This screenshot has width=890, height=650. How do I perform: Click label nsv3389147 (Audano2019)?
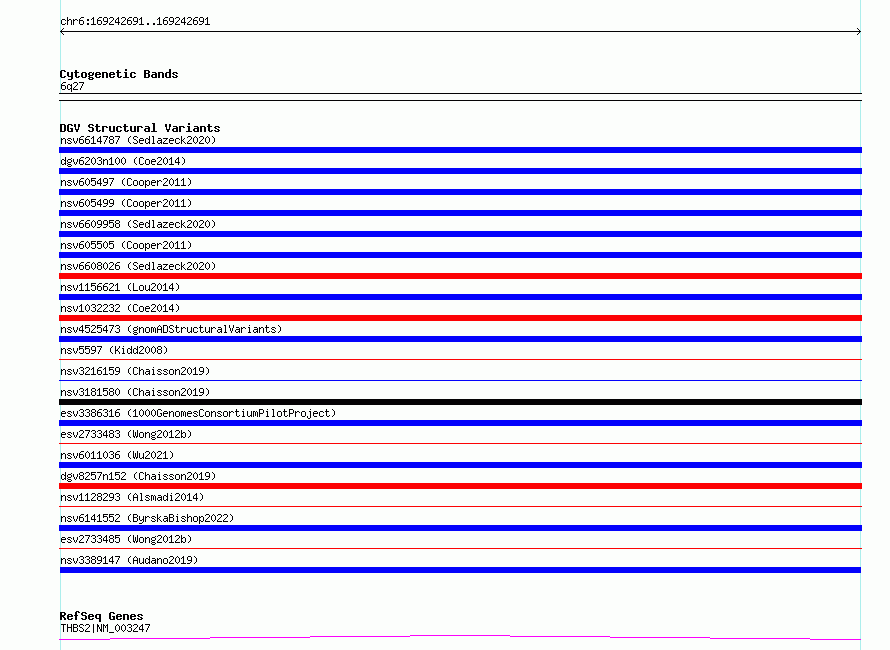(x=129, y=560)
